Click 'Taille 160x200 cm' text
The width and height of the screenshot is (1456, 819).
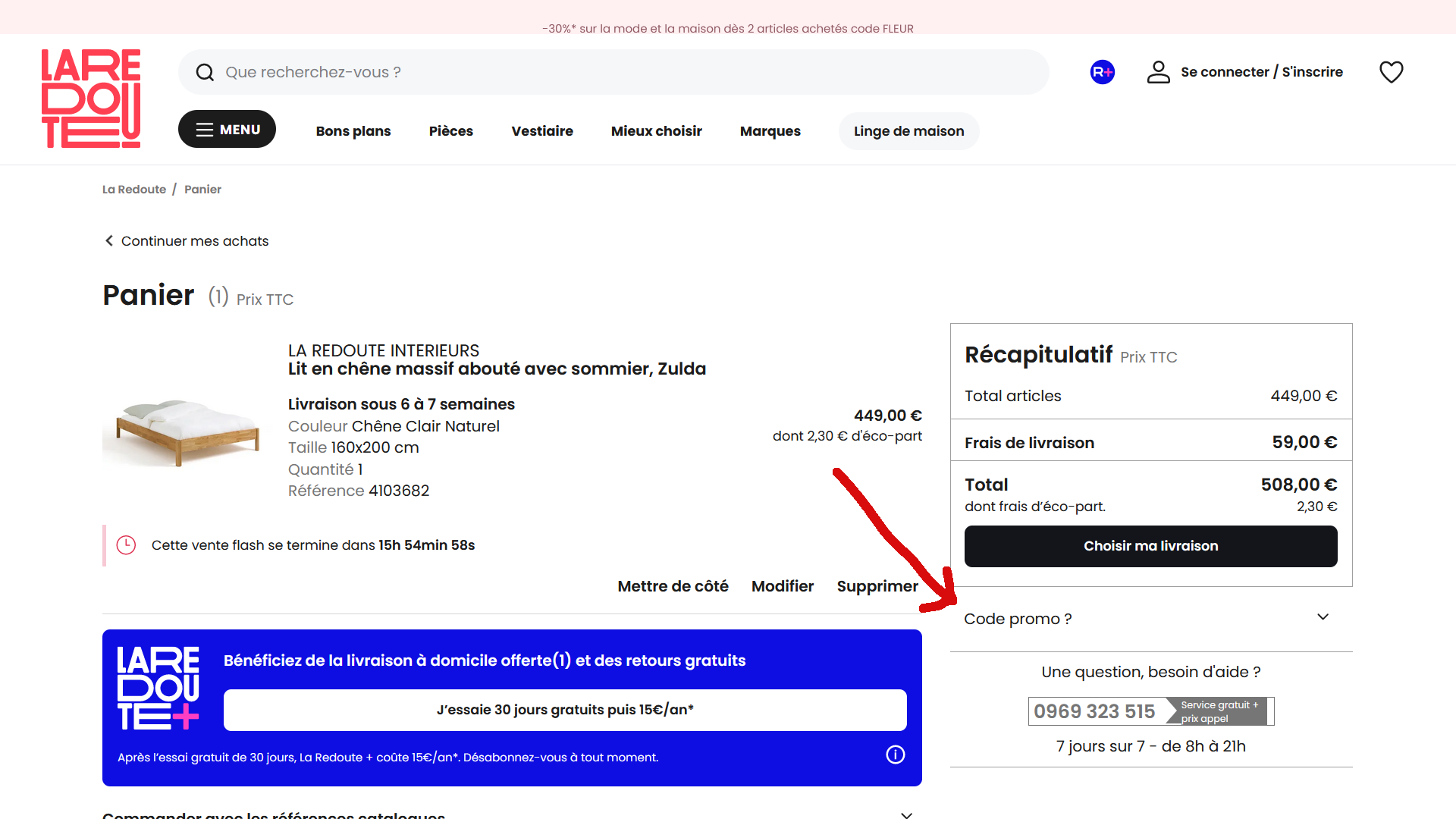353,447
